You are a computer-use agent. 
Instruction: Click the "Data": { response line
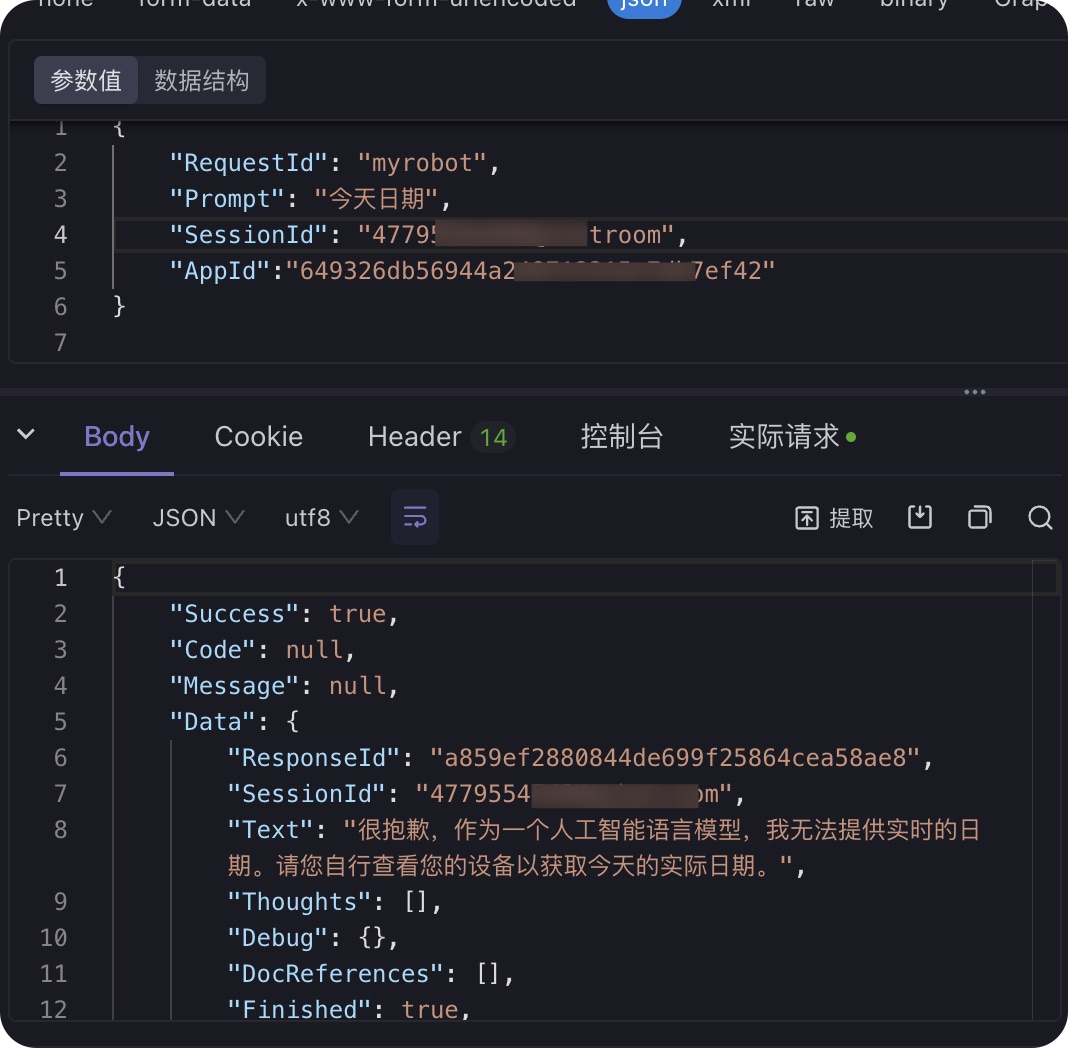[x=234, y=722]
